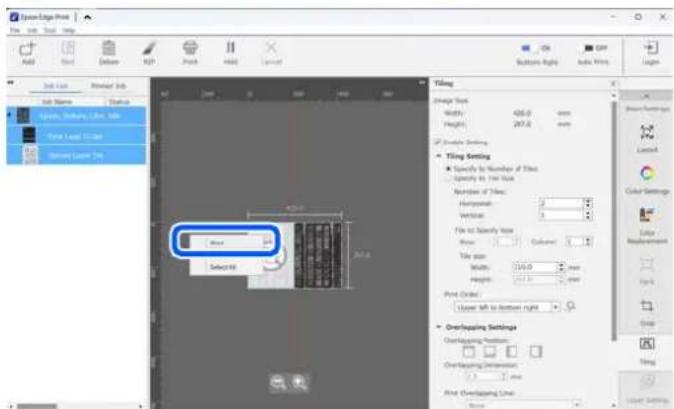Collapse the job list panel double-arrow

[x=10, y=82]
